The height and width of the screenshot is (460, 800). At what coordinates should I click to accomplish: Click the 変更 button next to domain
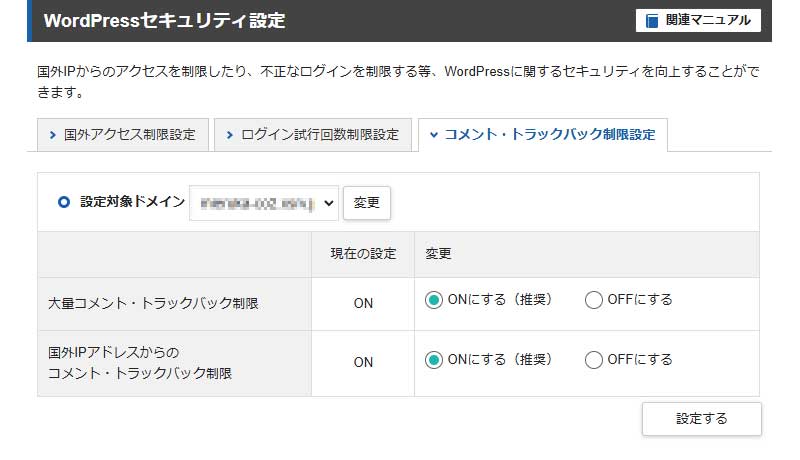click(367, 203)
